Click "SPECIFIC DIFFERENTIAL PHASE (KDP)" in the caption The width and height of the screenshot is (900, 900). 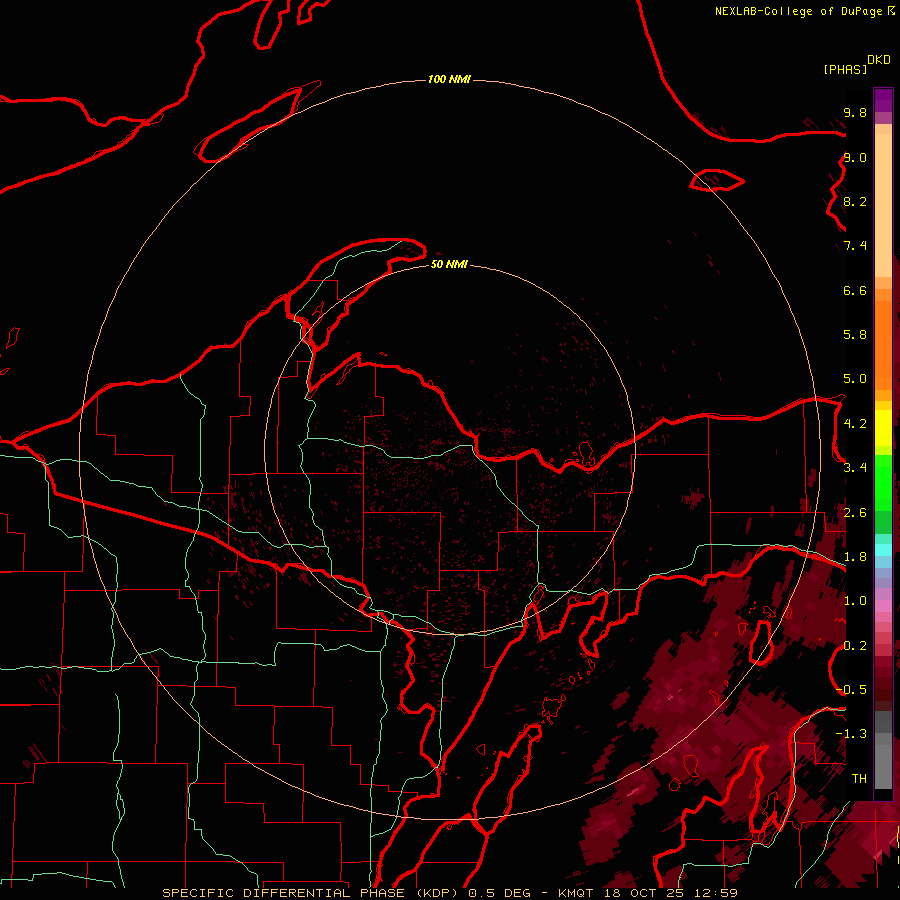311,893
